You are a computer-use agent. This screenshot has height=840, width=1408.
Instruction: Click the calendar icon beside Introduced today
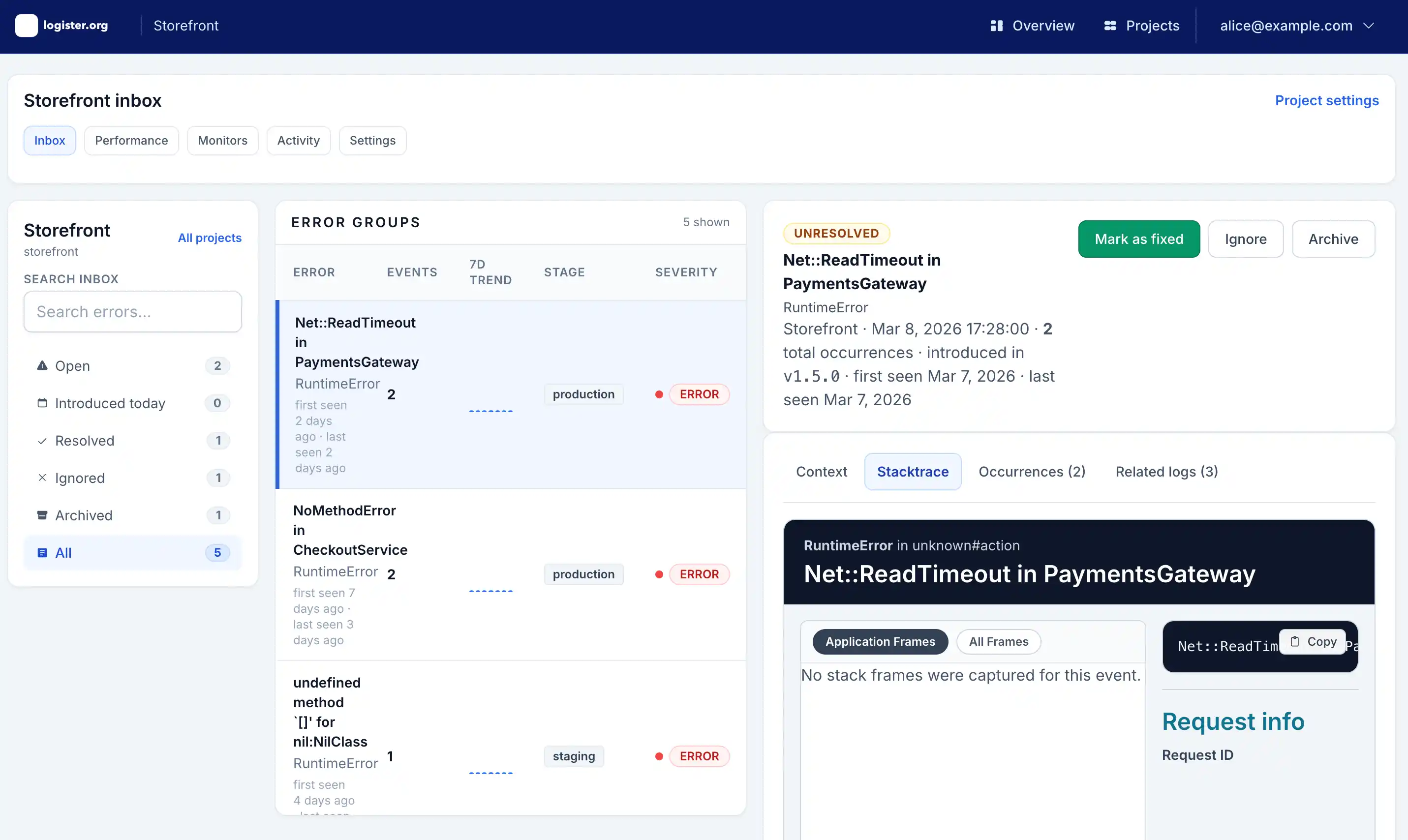pyautogui.click(x=42, y=403)
